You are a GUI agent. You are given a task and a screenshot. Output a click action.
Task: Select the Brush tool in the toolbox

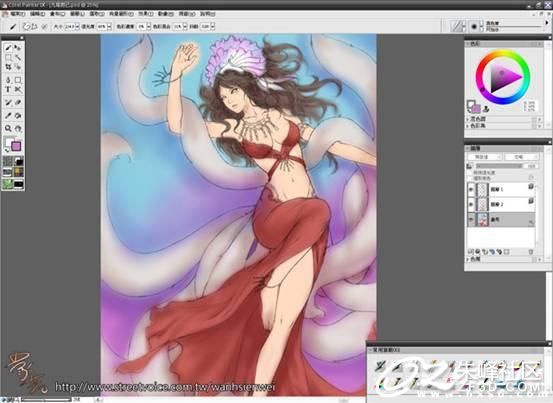(x=8, y=48)
